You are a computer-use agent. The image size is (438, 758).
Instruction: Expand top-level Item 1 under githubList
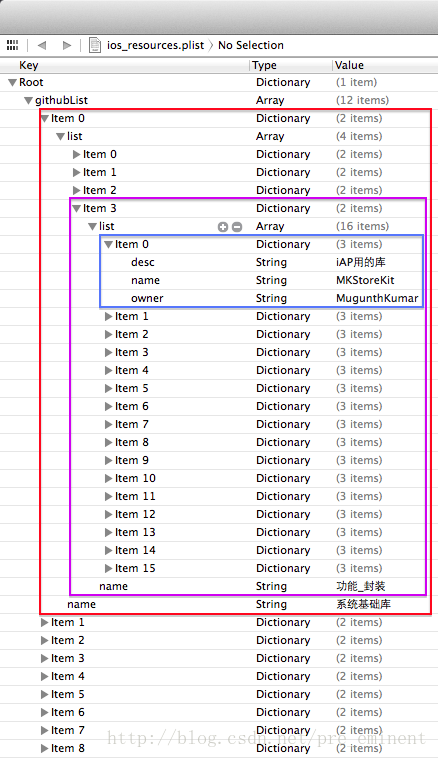pos(44,623)
